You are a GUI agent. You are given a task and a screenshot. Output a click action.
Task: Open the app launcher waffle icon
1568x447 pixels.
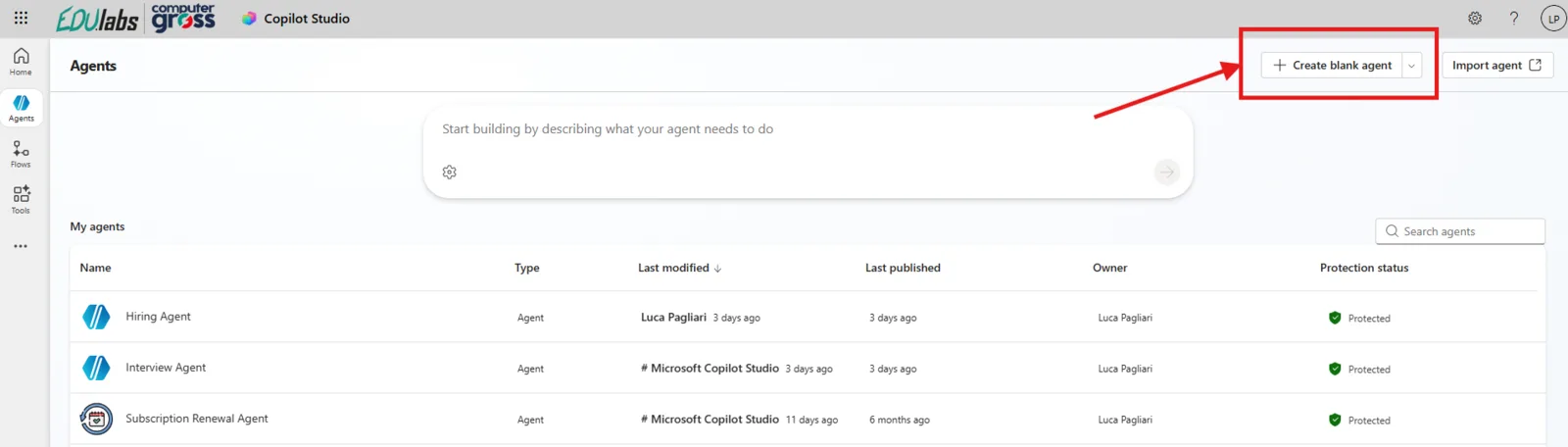(x=21, y=18)
